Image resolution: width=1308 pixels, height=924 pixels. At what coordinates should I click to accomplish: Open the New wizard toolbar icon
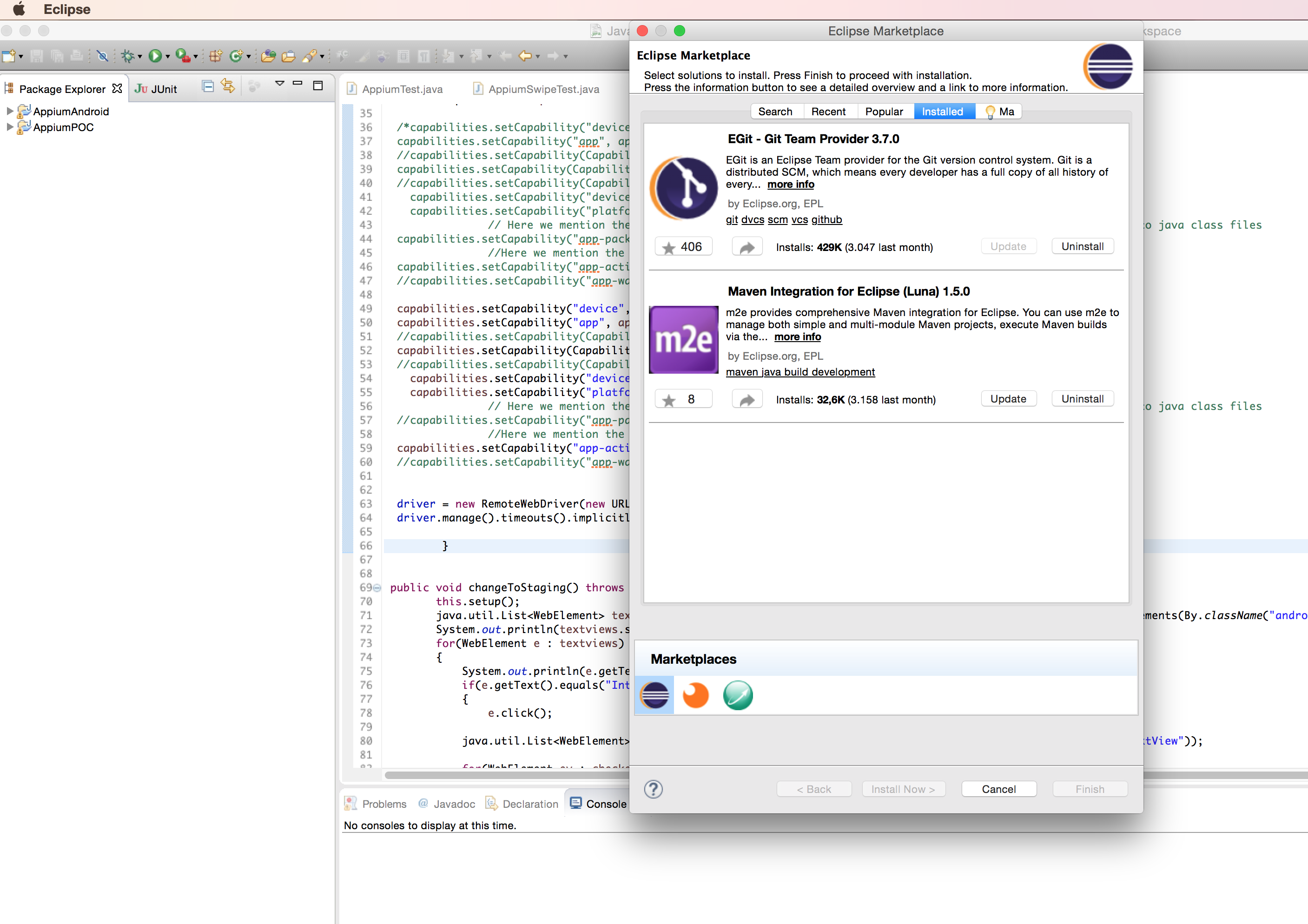[x=8, y=56]
